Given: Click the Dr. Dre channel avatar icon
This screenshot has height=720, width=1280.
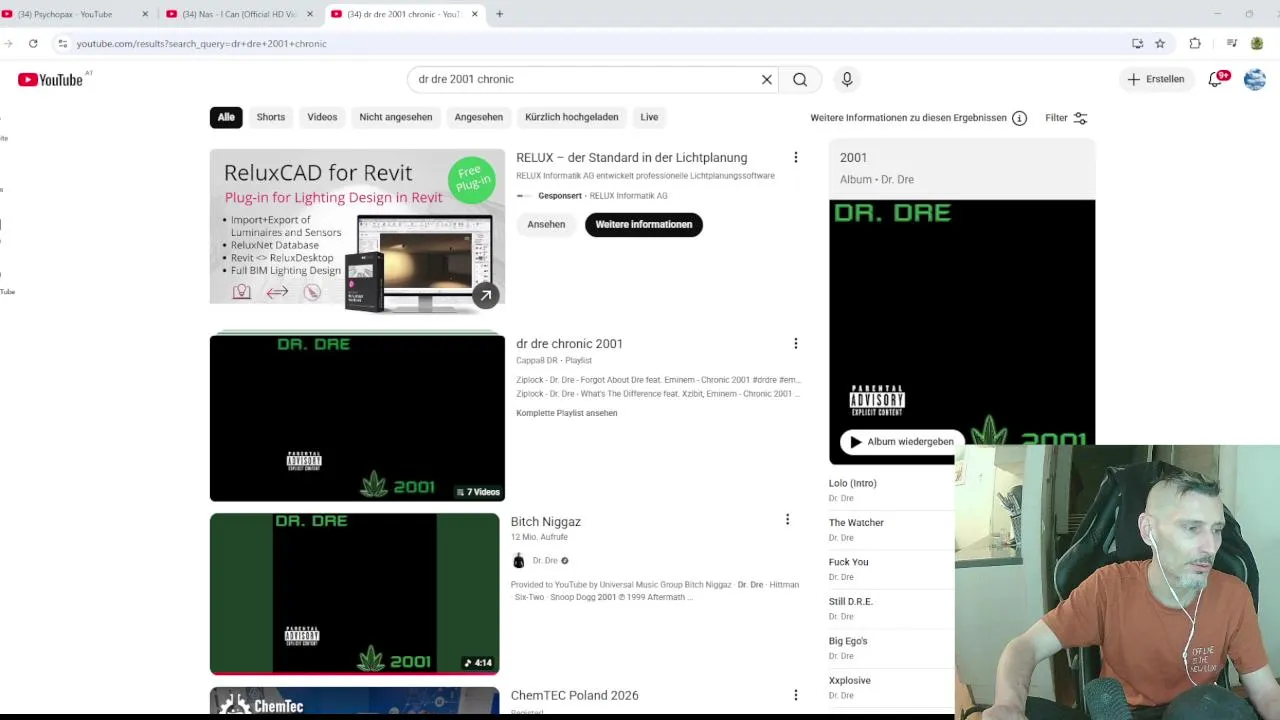Looking at the screenshot, I should point(518,561).
